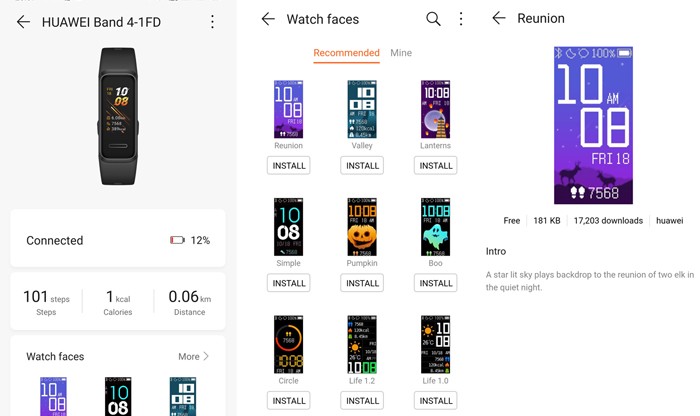Viewport: 700px width, 416px height.
Task: Go back from Reunion details screen
Action: pos(499,18)
